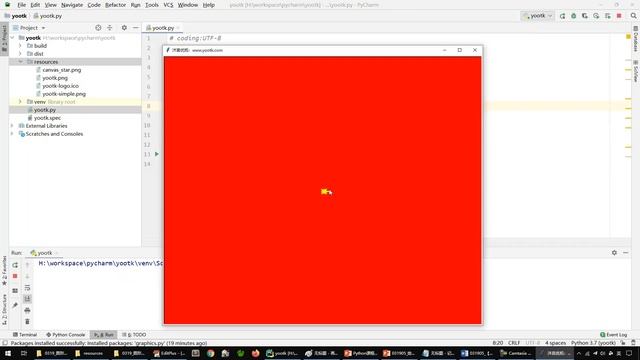Toggle soft-wrap in Run output
Image resolution: width=640 pixels, height=360 pixels.
coord(27,288)
